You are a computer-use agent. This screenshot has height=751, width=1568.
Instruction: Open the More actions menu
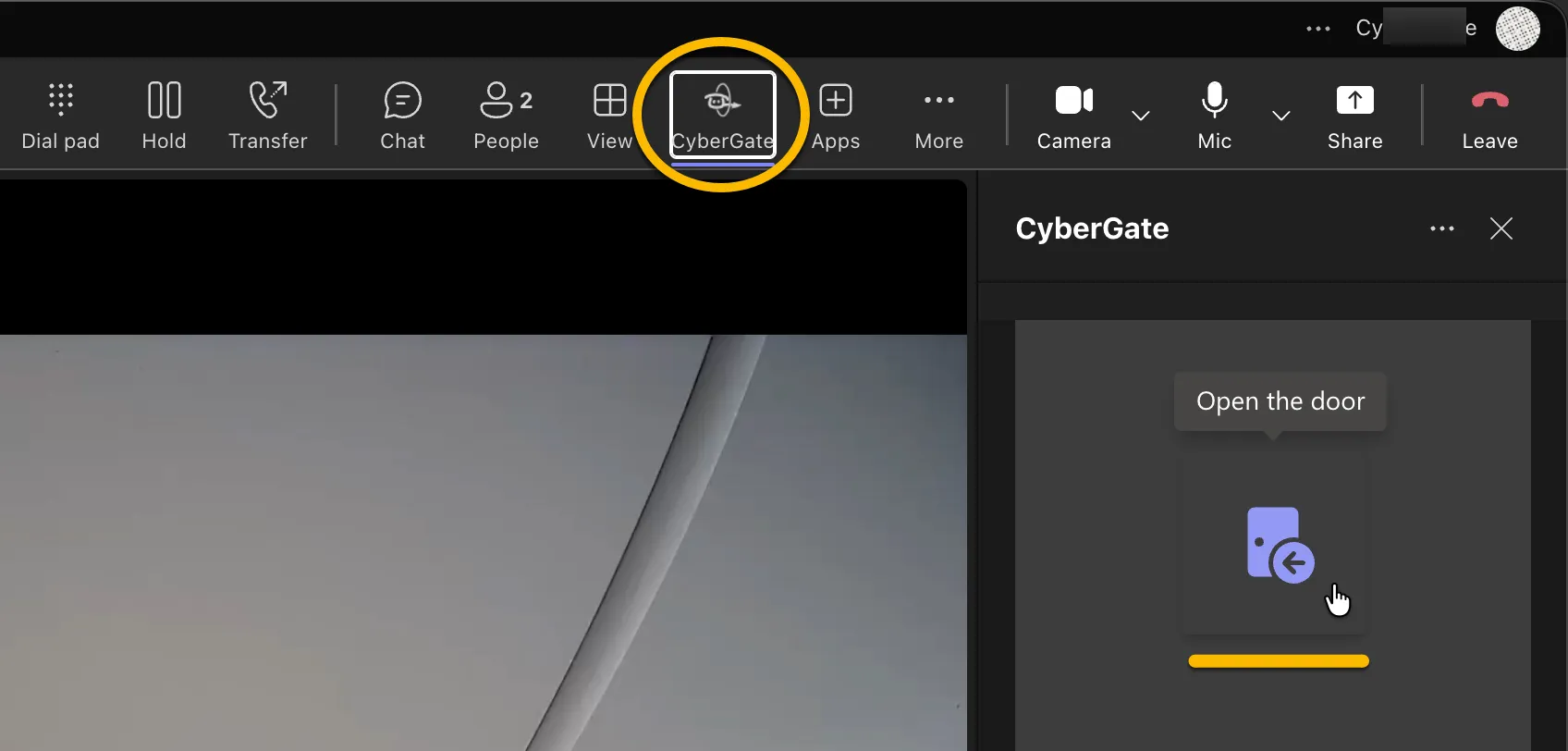tap(939, 116)
